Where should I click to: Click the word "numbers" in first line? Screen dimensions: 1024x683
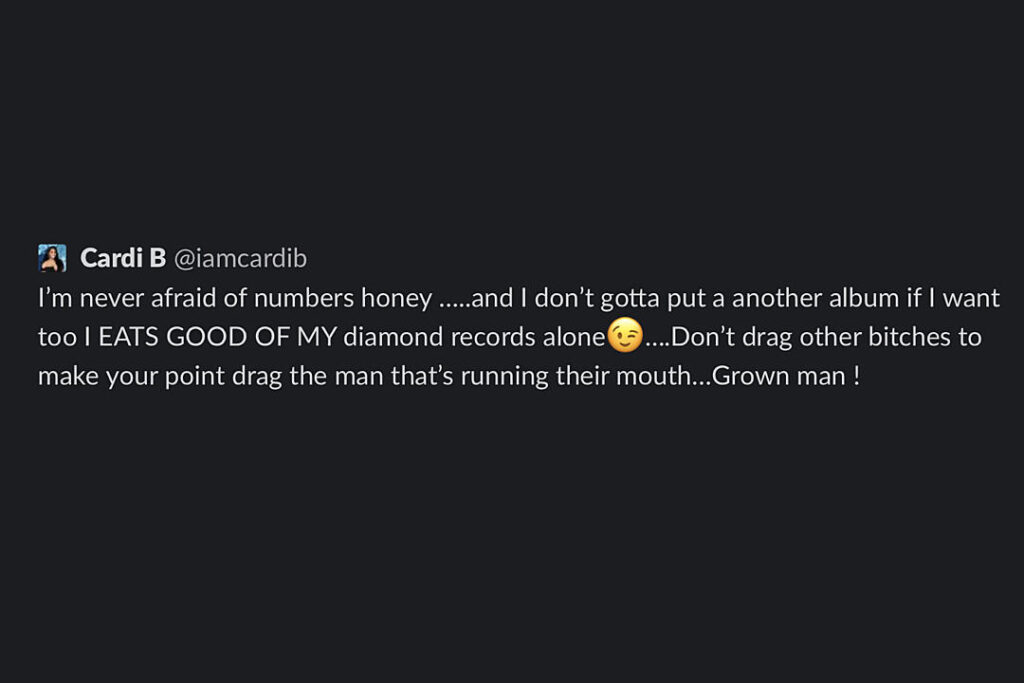[304, 298]
